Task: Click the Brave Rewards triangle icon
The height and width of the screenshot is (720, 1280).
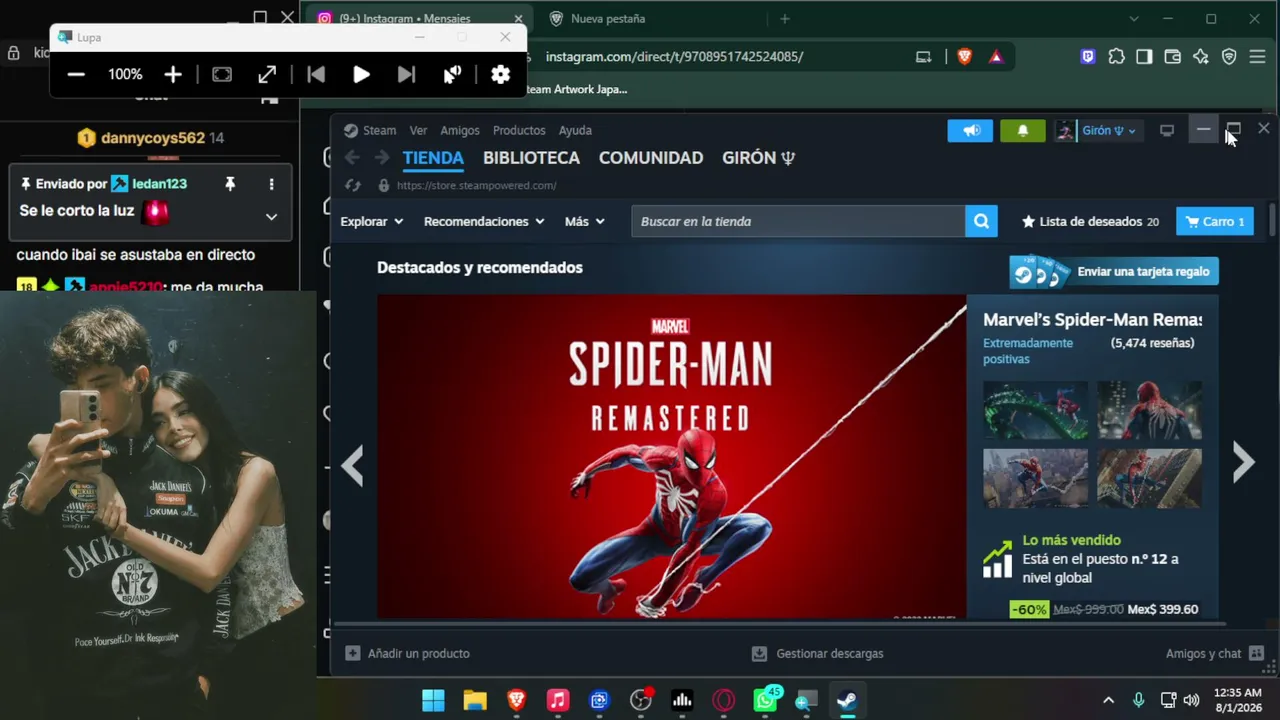Action: (x=996, y=57)
